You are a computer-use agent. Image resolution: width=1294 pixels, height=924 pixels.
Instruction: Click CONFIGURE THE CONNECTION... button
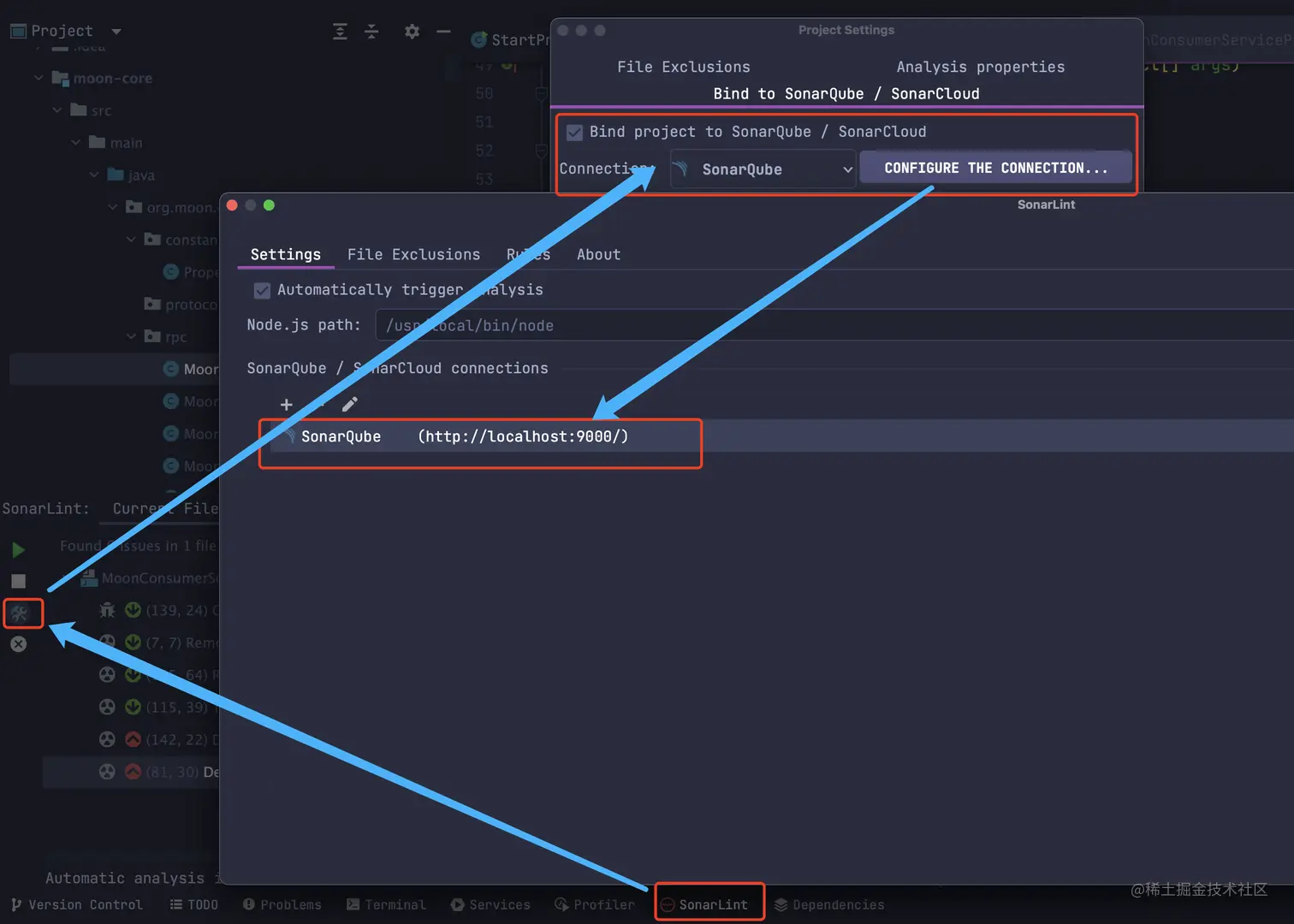(x=996, y=168)
